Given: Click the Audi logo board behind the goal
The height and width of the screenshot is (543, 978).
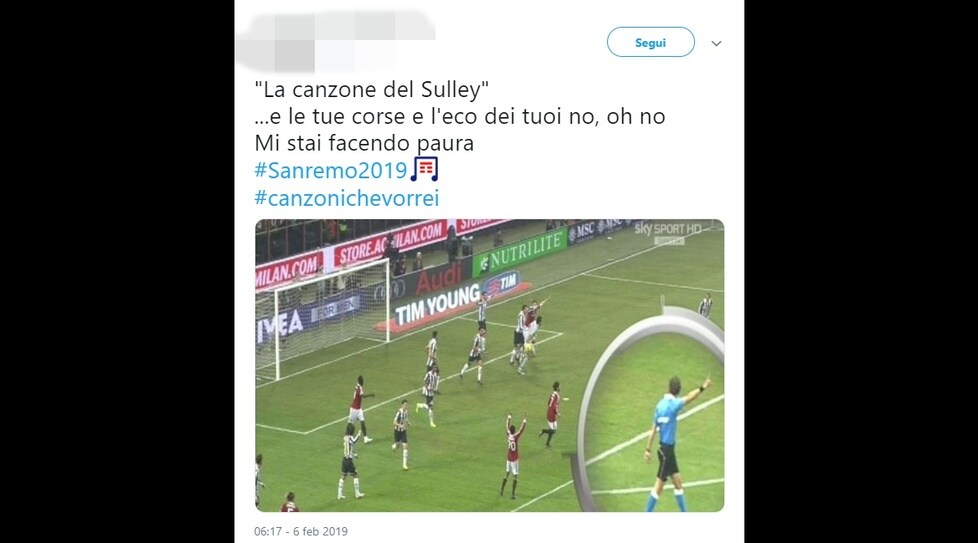Looking at the screenshot, I should click(x=438, y=279).
